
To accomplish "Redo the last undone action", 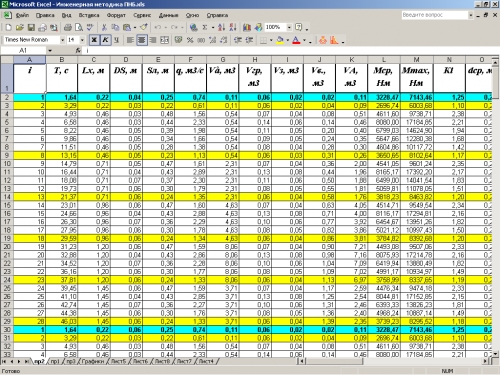I will point(174,27).
